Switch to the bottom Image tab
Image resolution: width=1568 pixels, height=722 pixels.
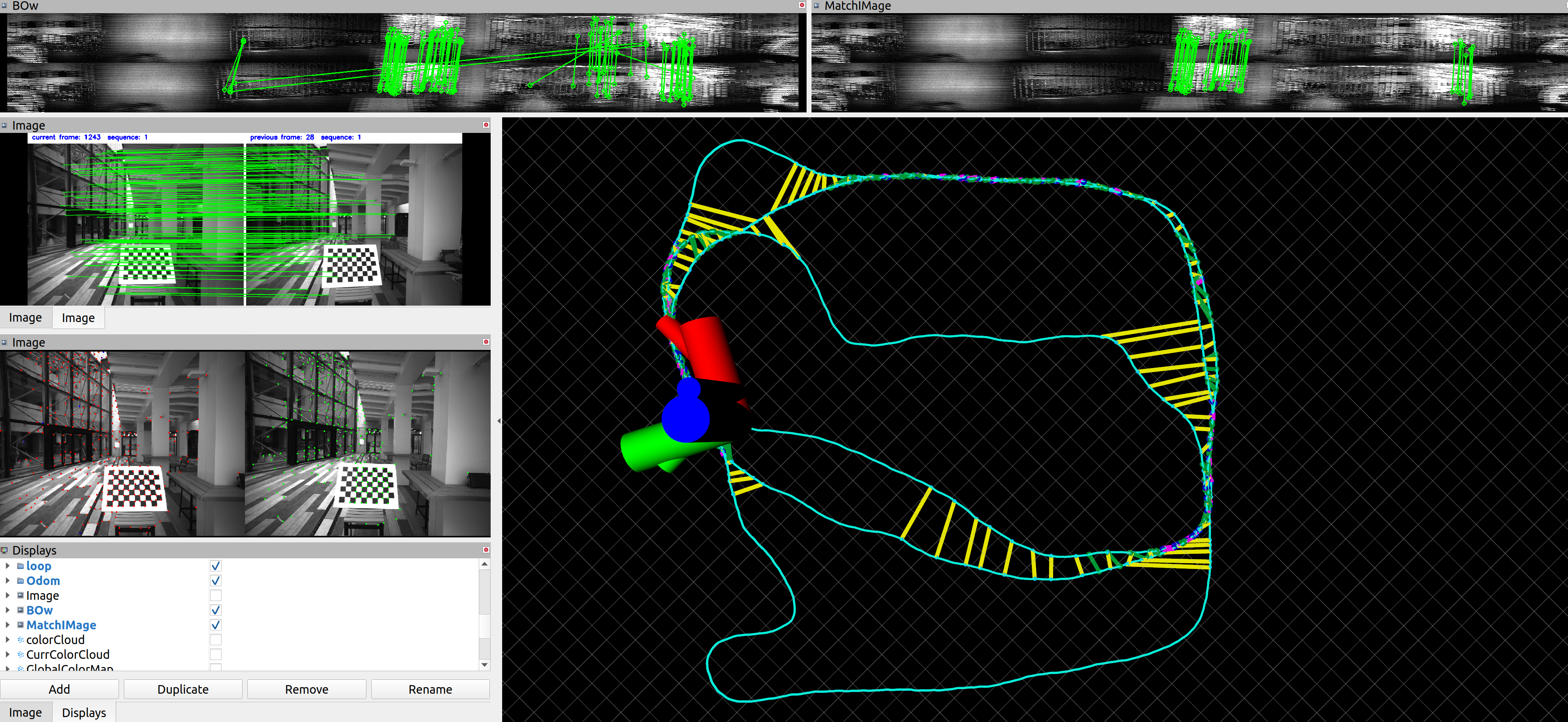point(25,712)
